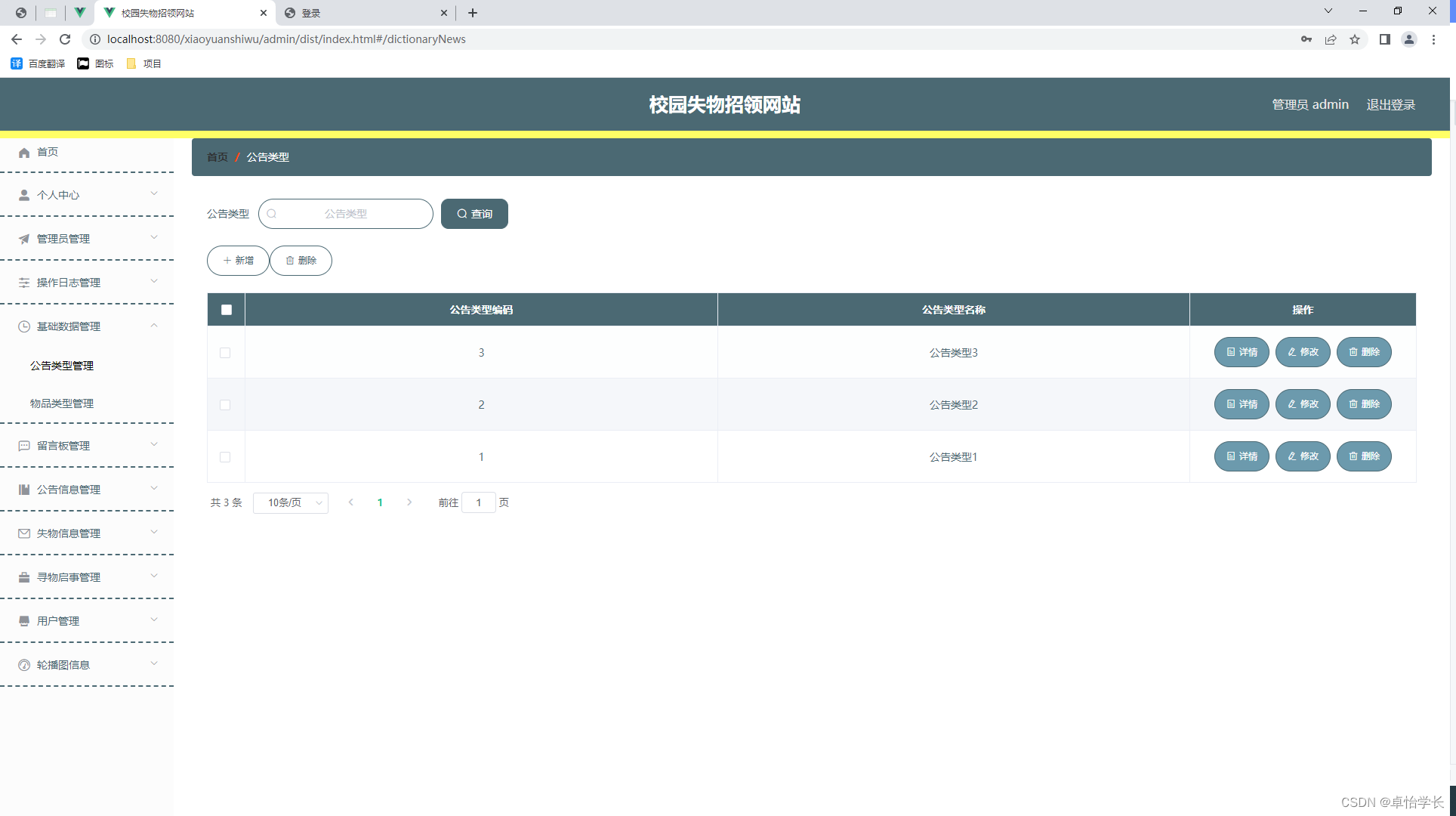
Task: Toggle the select-all checkbox in table header
Action: [227, 310]
